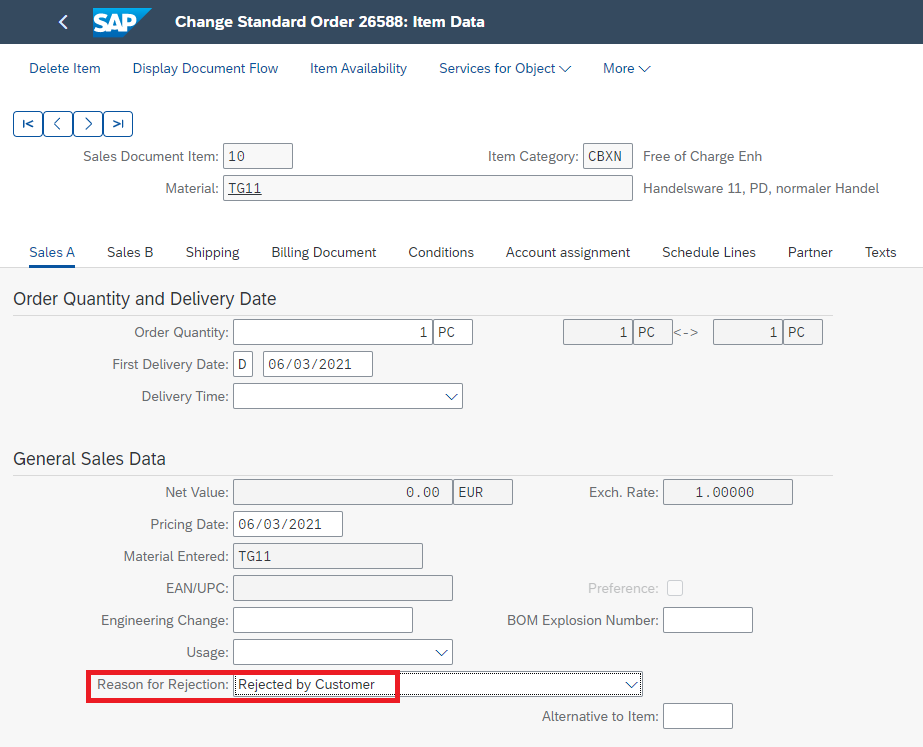
Task: Jump to the last item
Action: click(118, 124)
